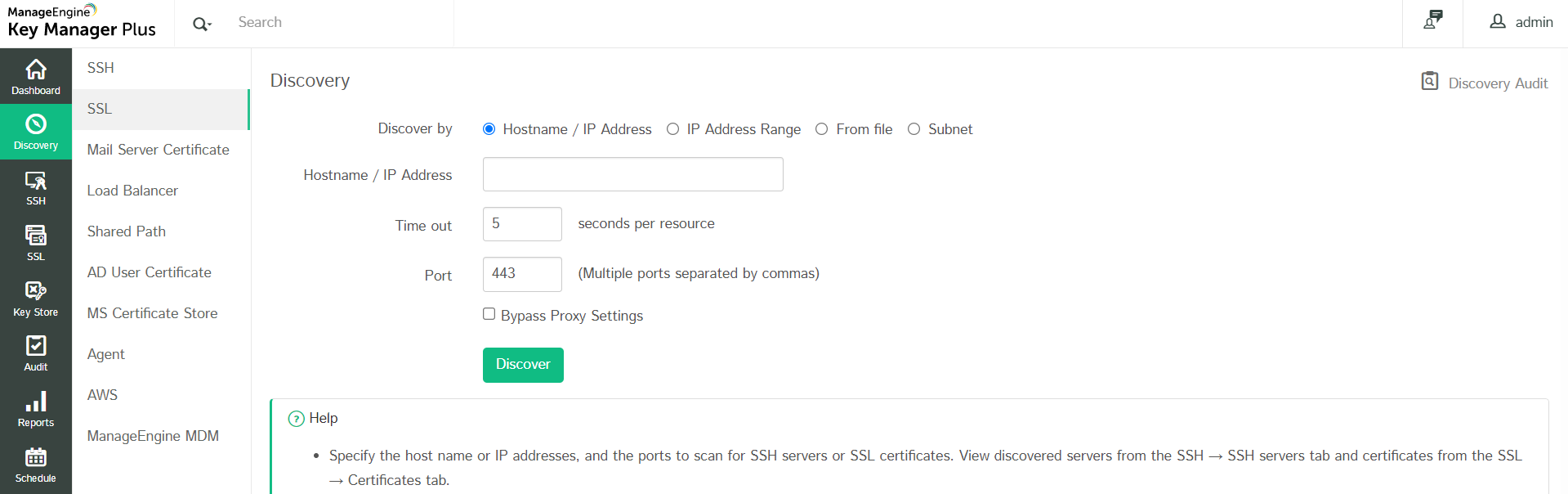Open the Load Balancer discovery option

click(x=132, y=191)
